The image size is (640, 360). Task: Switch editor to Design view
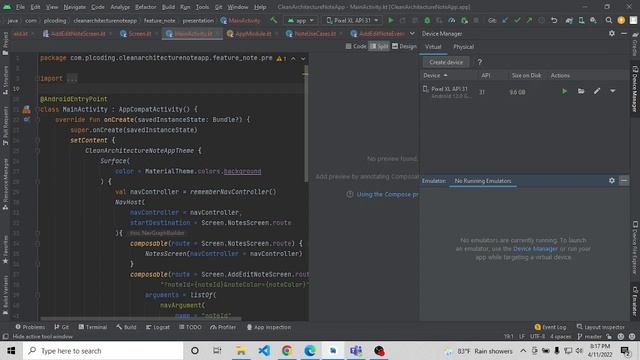tap(404, 47)
